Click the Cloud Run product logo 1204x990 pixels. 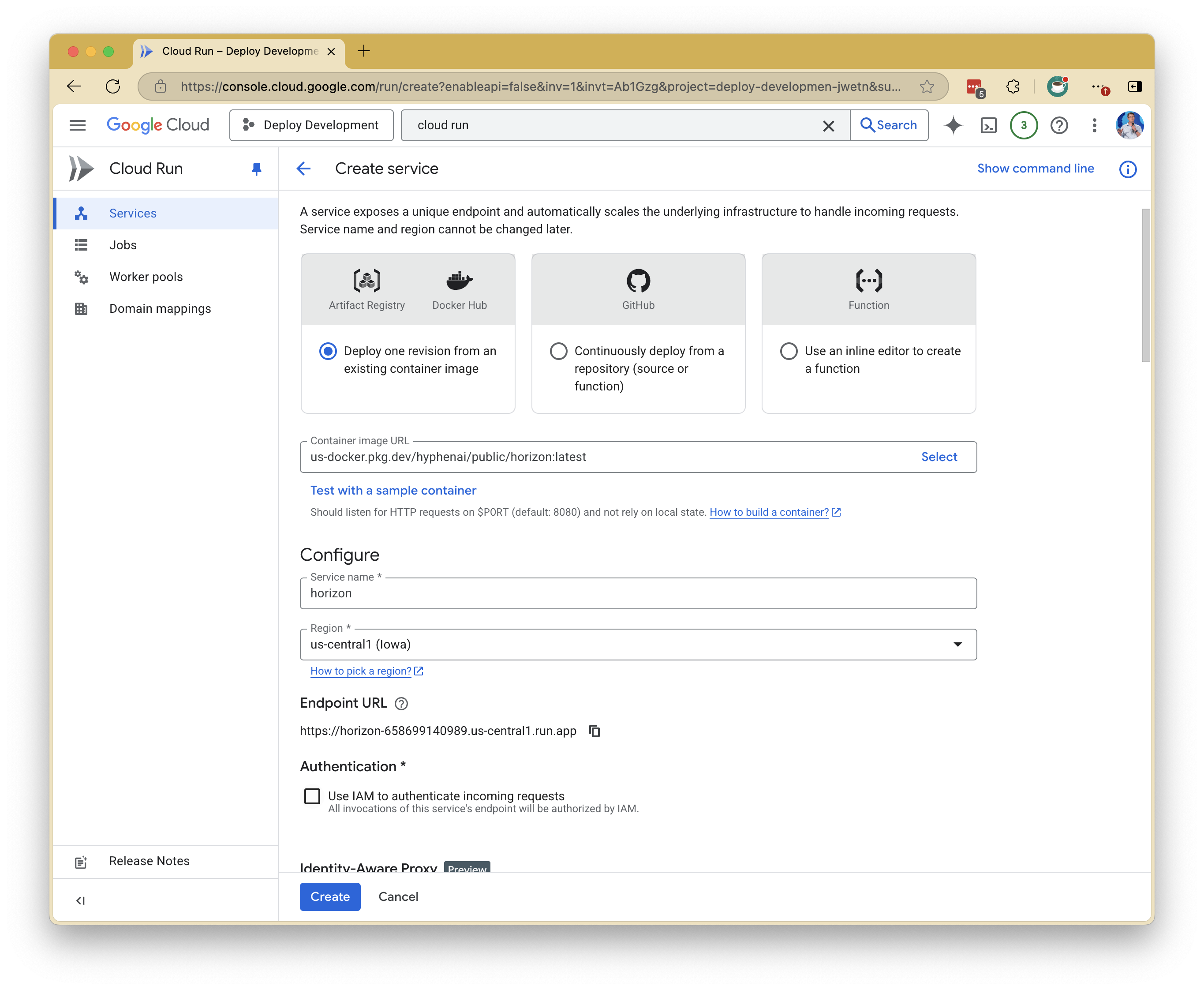click(81, 168)
